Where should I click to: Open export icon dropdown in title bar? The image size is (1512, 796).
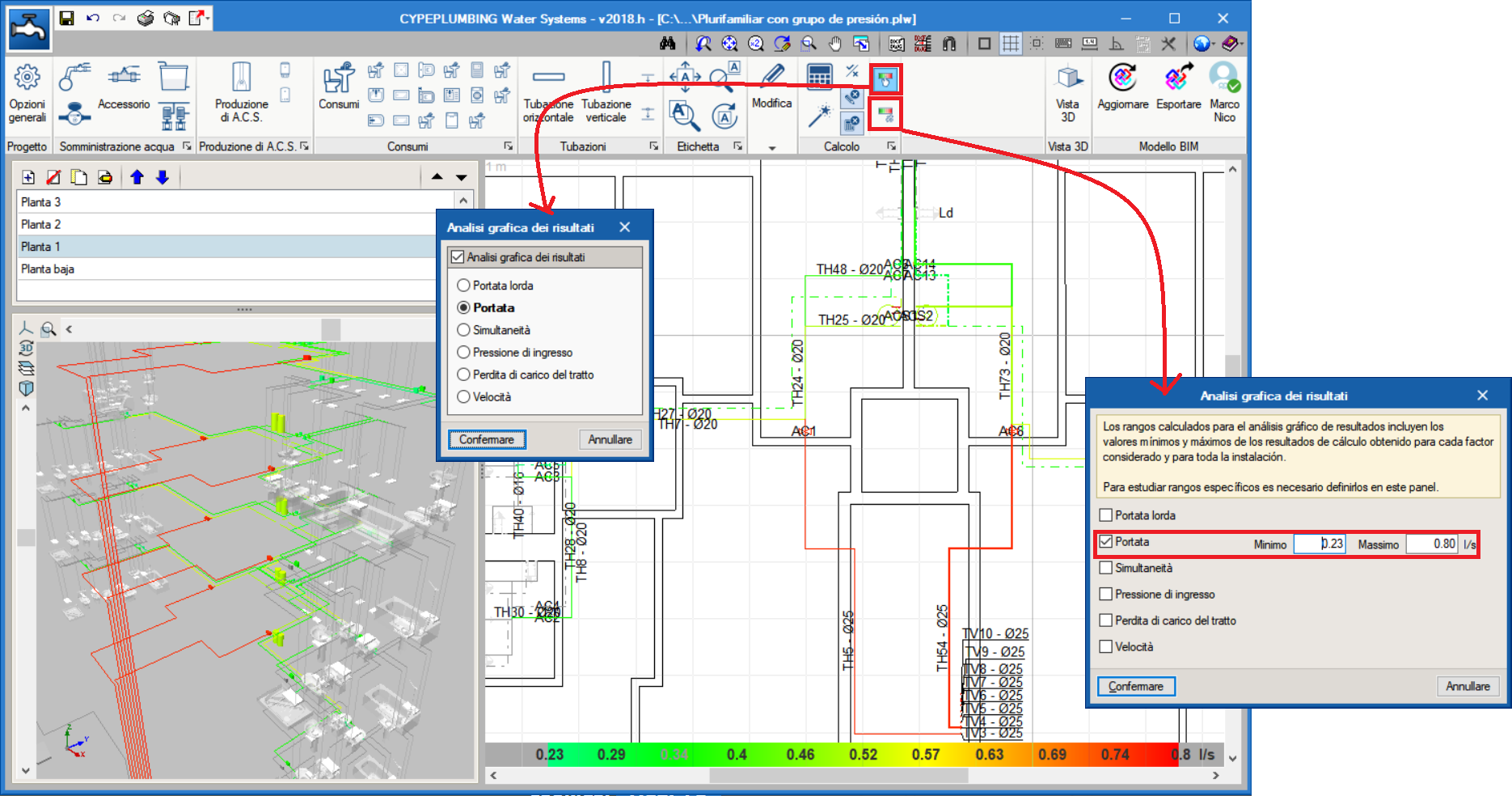207,18
